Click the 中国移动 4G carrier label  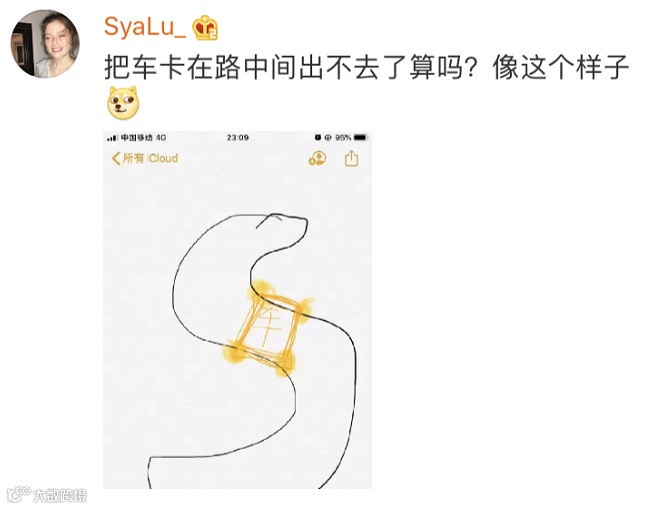coord(144,137)
